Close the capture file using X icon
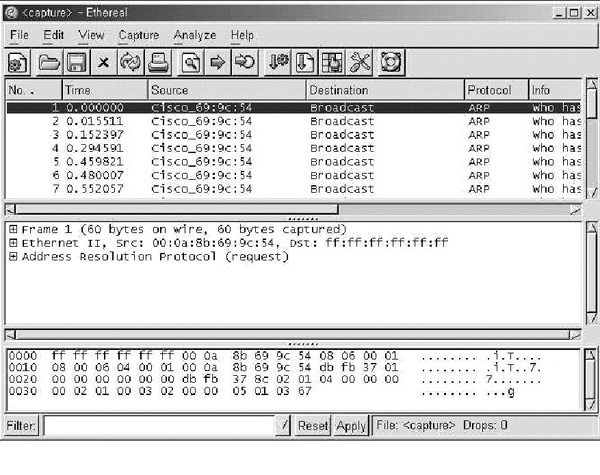Screen dimensions: 600x475 click(103, 62)
